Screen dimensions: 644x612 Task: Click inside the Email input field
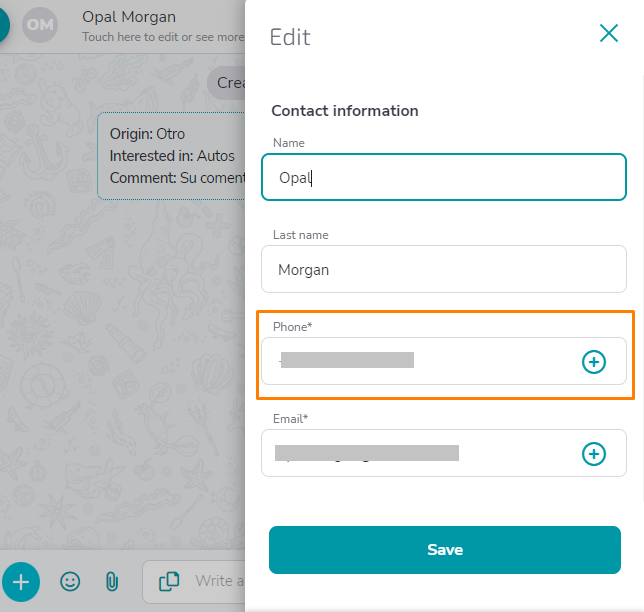(419, 453)
